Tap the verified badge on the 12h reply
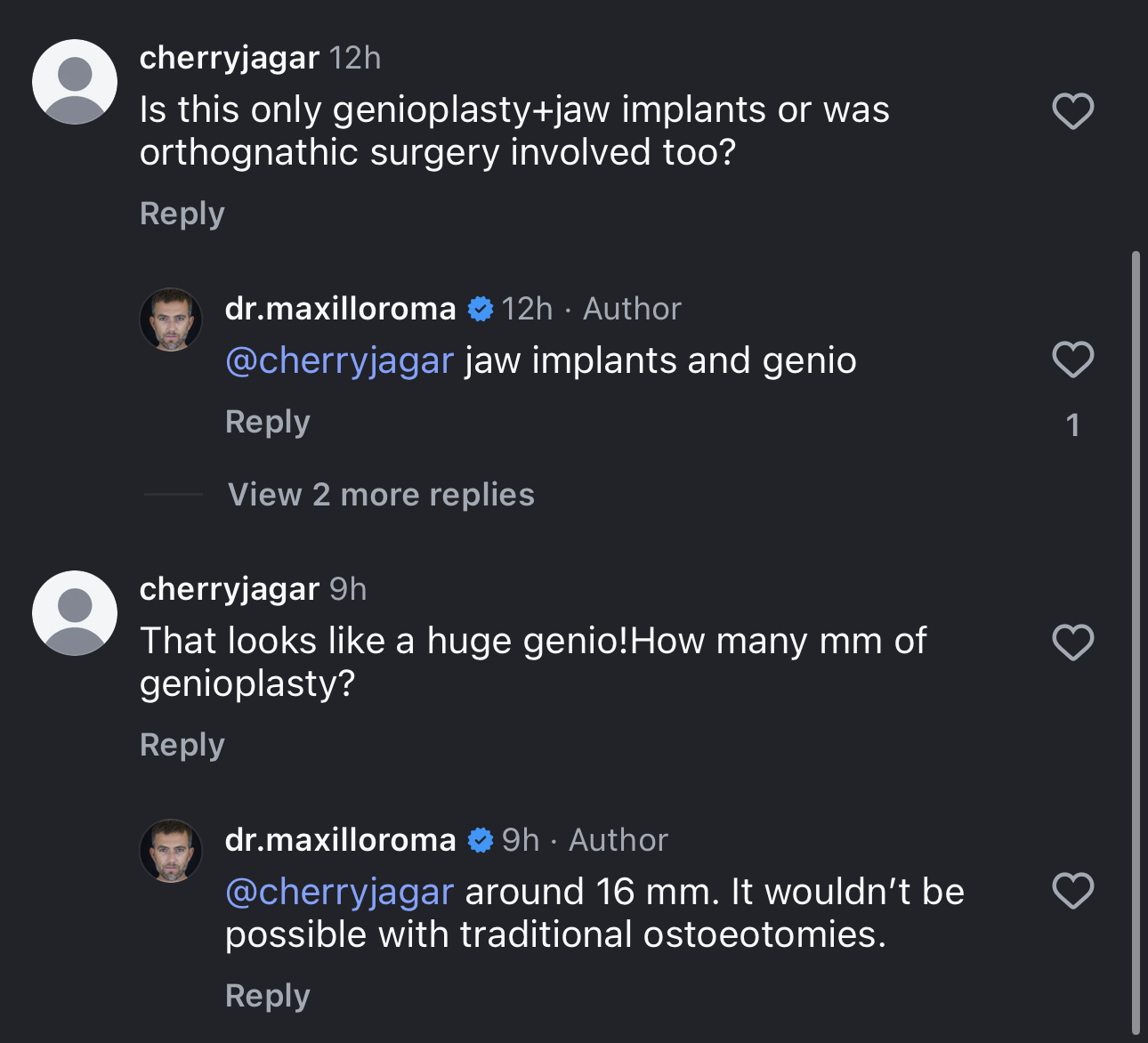 point(481,309)
